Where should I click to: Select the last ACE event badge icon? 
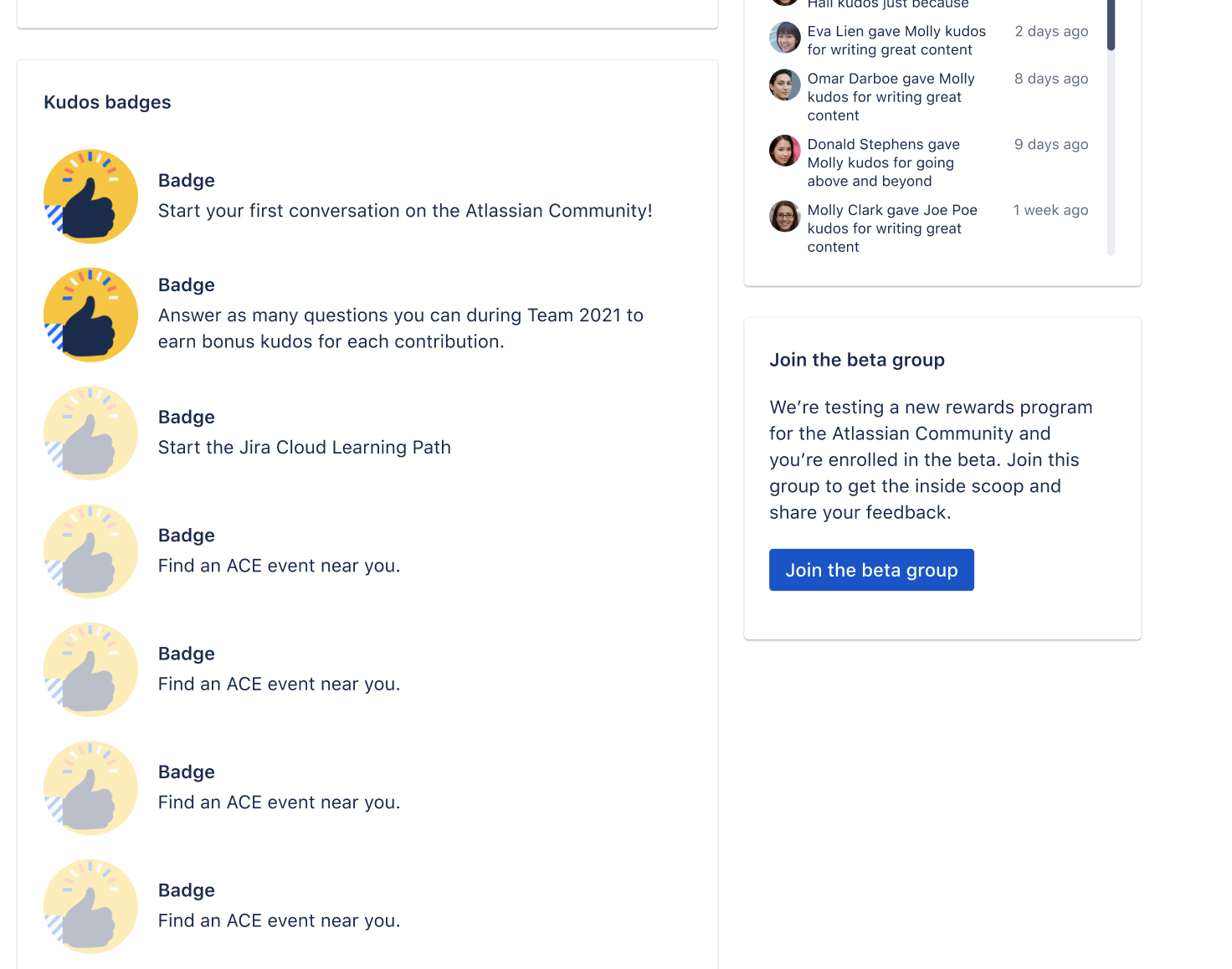click(x=90, y=906)
